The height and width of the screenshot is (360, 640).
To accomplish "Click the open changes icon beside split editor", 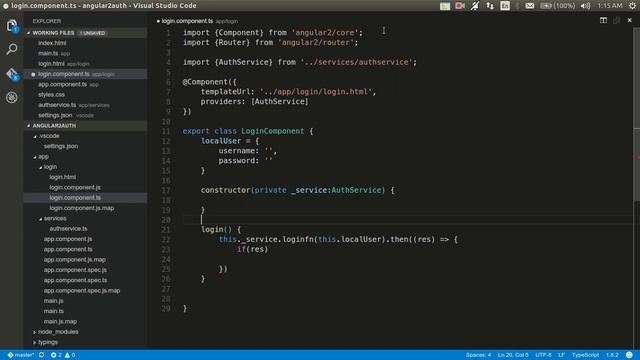I will 617,20.
